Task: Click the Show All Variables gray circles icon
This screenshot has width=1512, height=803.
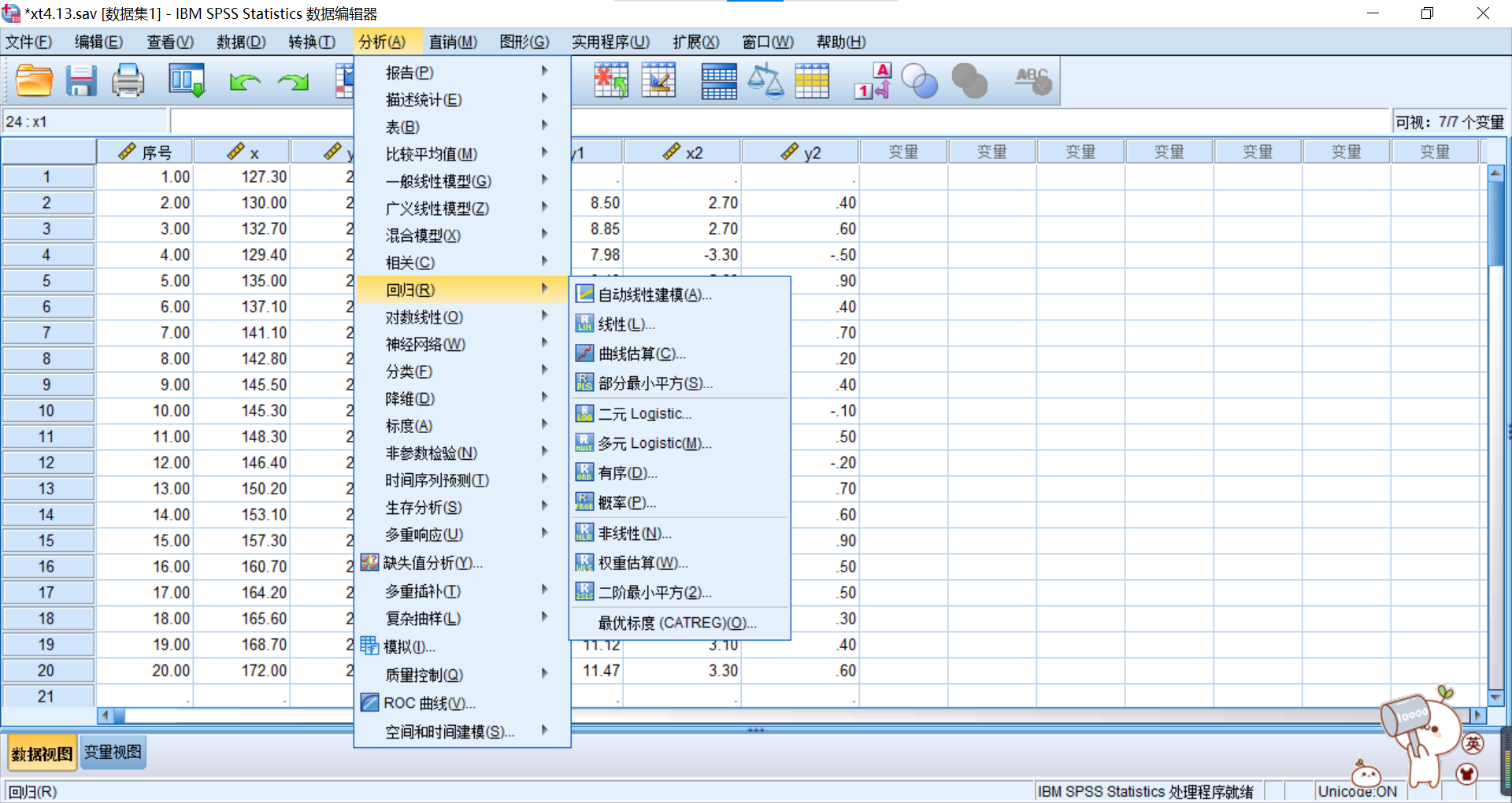Action: click(969, 81)
